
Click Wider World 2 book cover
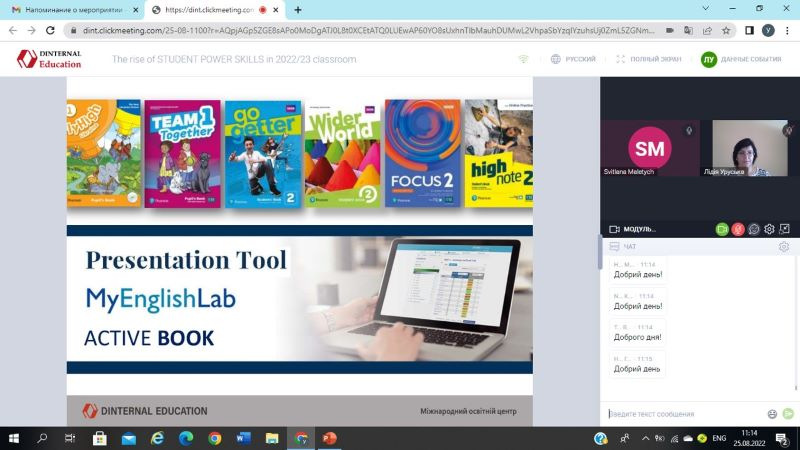342,154
